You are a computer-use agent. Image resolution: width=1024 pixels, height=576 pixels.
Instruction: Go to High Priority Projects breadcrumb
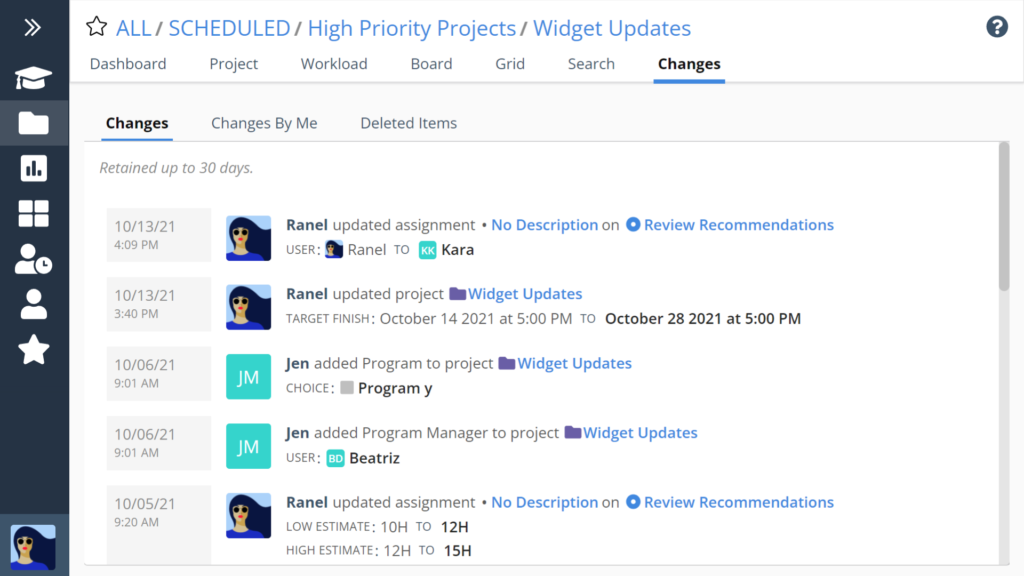click(x=411, y=28)
